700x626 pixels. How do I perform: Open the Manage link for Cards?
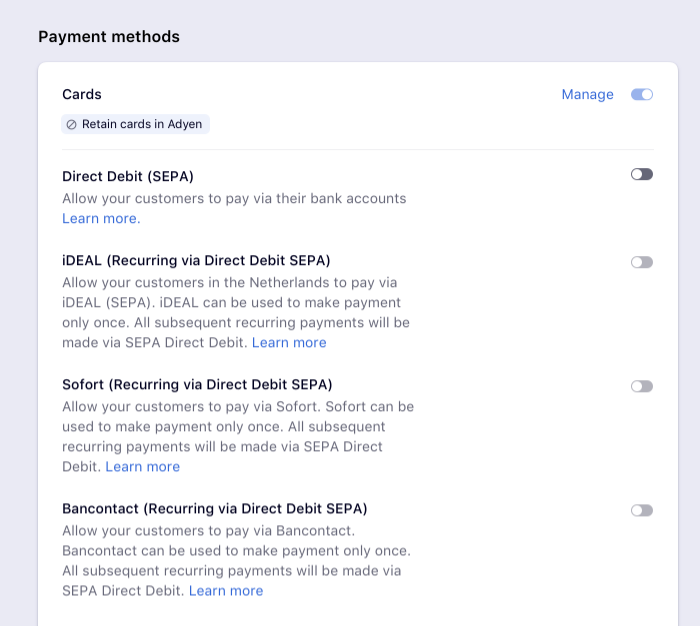click(x=587, y=94)
